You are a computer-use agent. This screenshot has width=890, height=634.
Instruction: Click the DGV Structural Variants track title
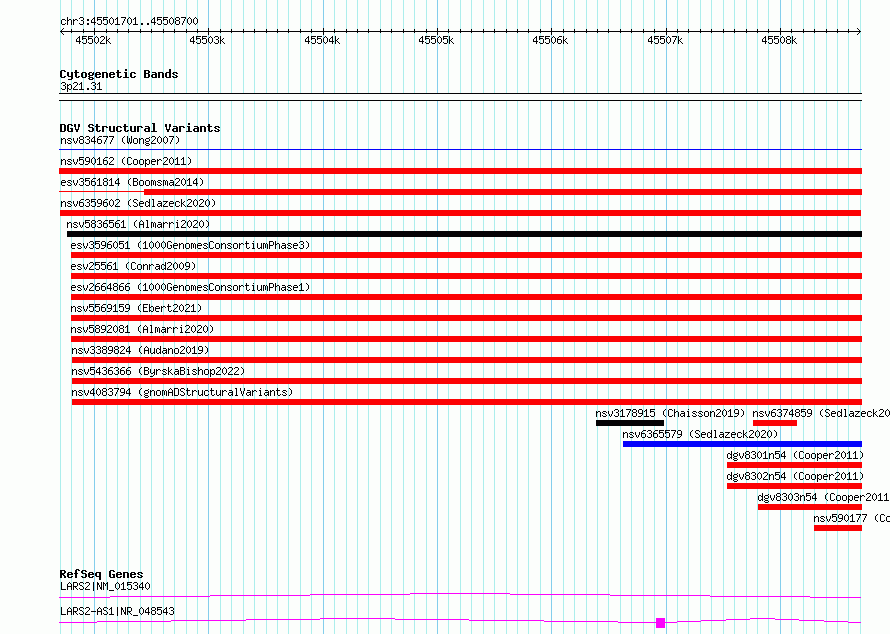[140, 128]
